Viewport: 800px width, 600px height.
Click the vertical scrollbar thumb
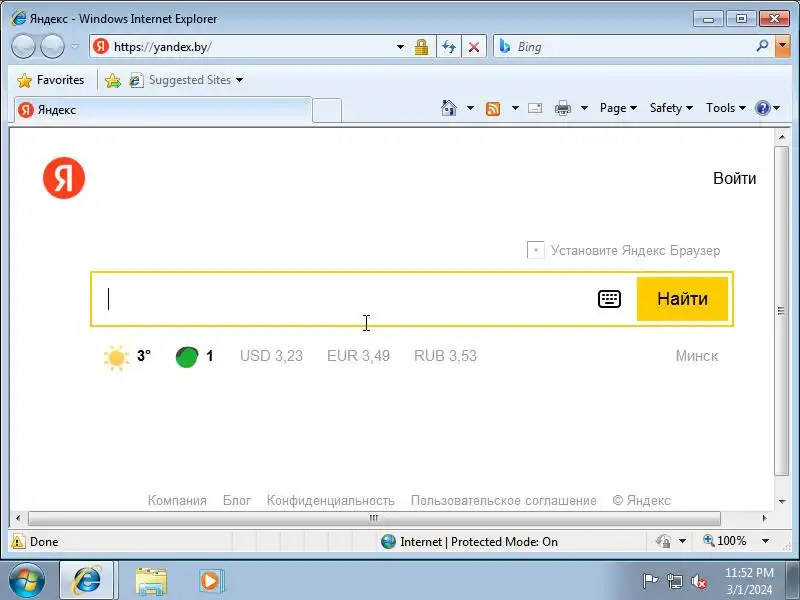781,311
